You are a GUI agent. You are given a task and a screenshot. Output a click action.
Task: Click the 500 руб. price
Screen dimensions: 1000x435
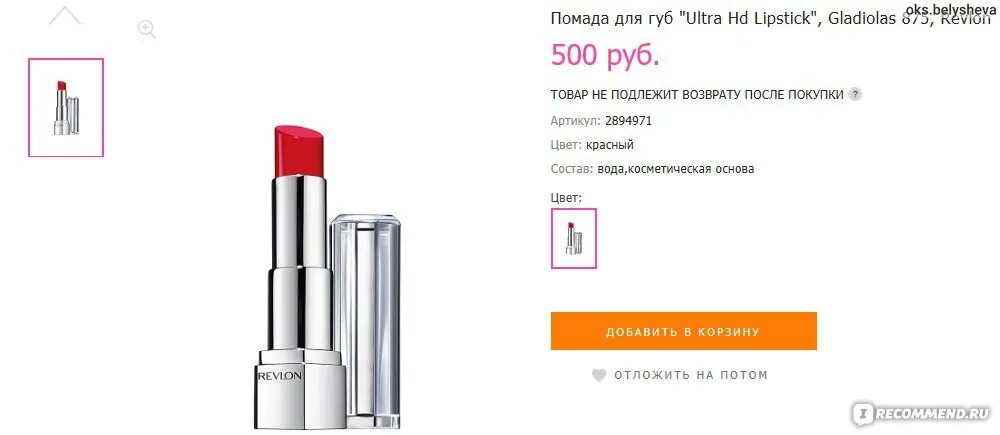(605, 55)
